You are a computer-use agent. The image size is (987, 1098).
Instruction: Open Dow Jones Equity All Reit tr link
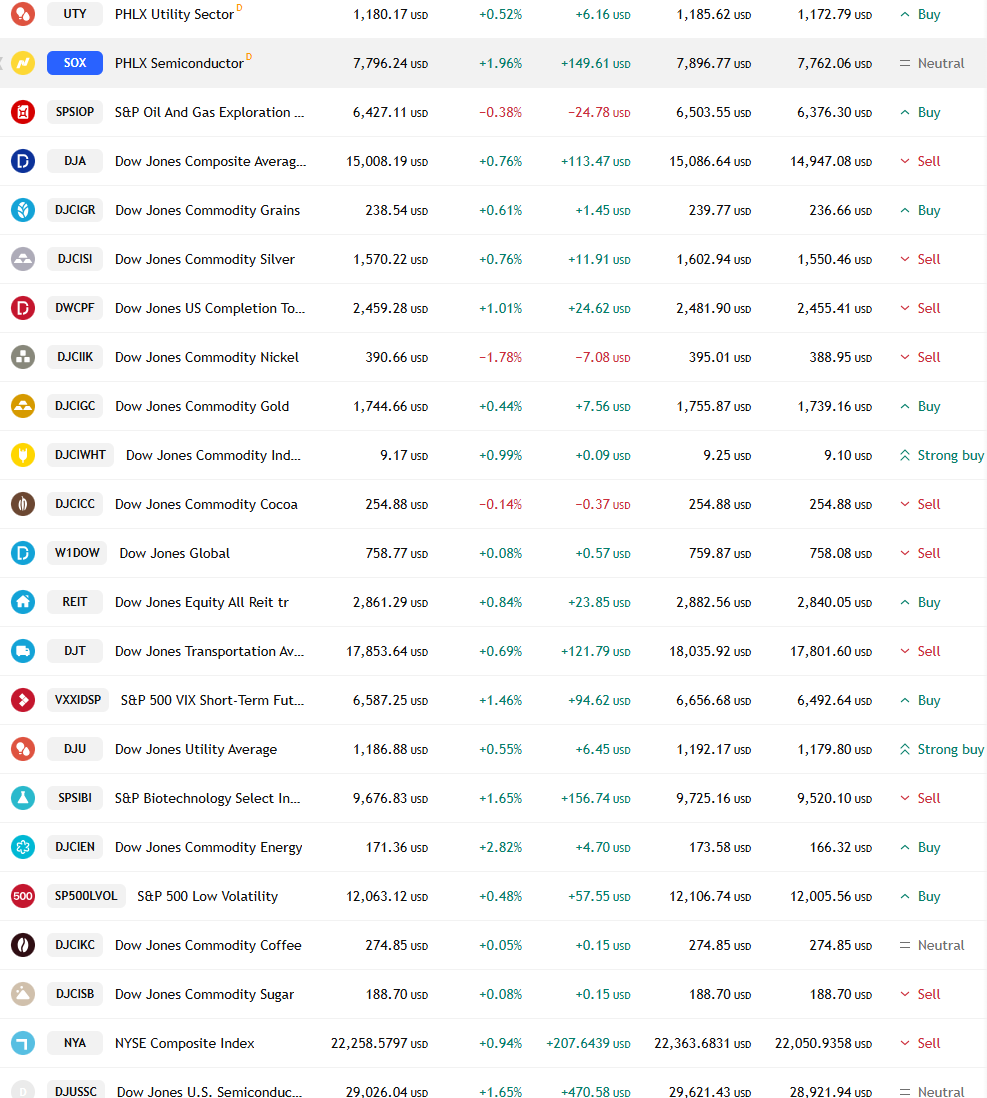pos(202,602)
